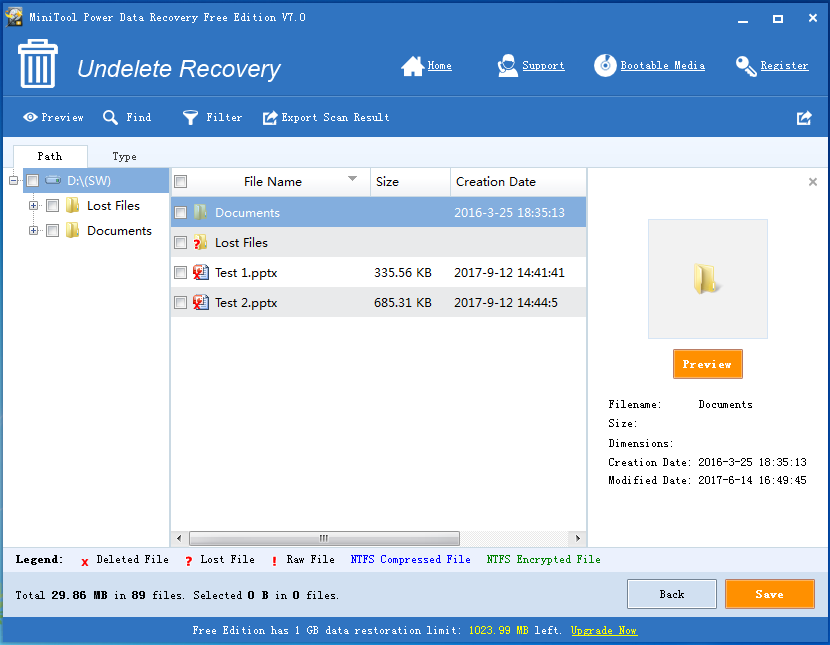The image size is (830, 645).
Task: Click the NTFS Compressed File legend text
Action: 410,559
